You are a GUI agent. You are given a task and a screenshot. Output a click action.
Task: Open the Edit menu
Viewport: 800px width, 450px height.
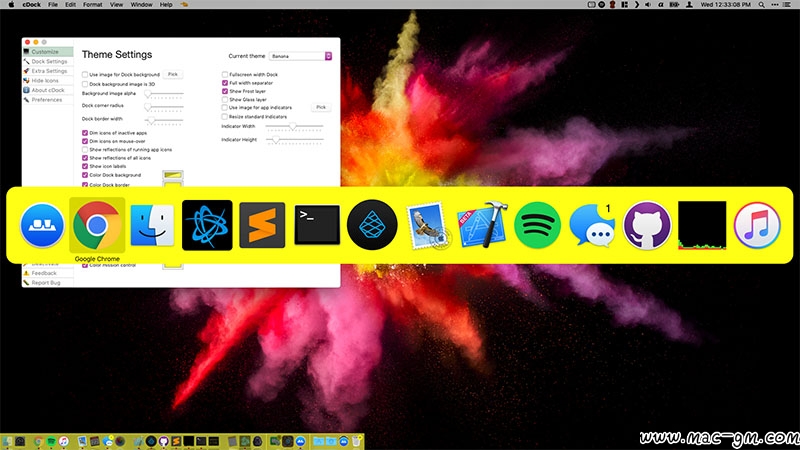coord(70,5)
